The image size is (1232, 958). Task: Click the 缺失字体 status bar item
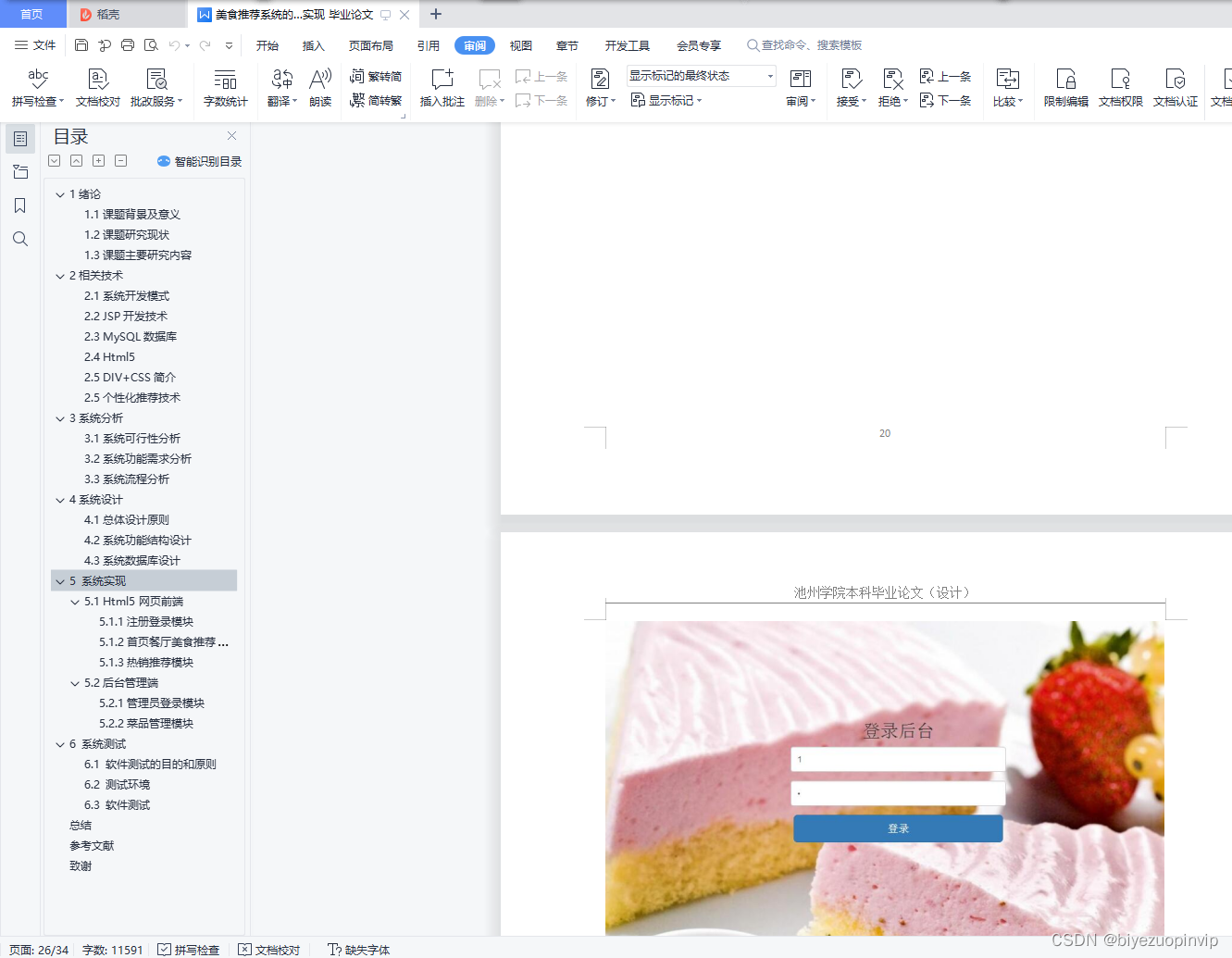click(x=359, y=950)
